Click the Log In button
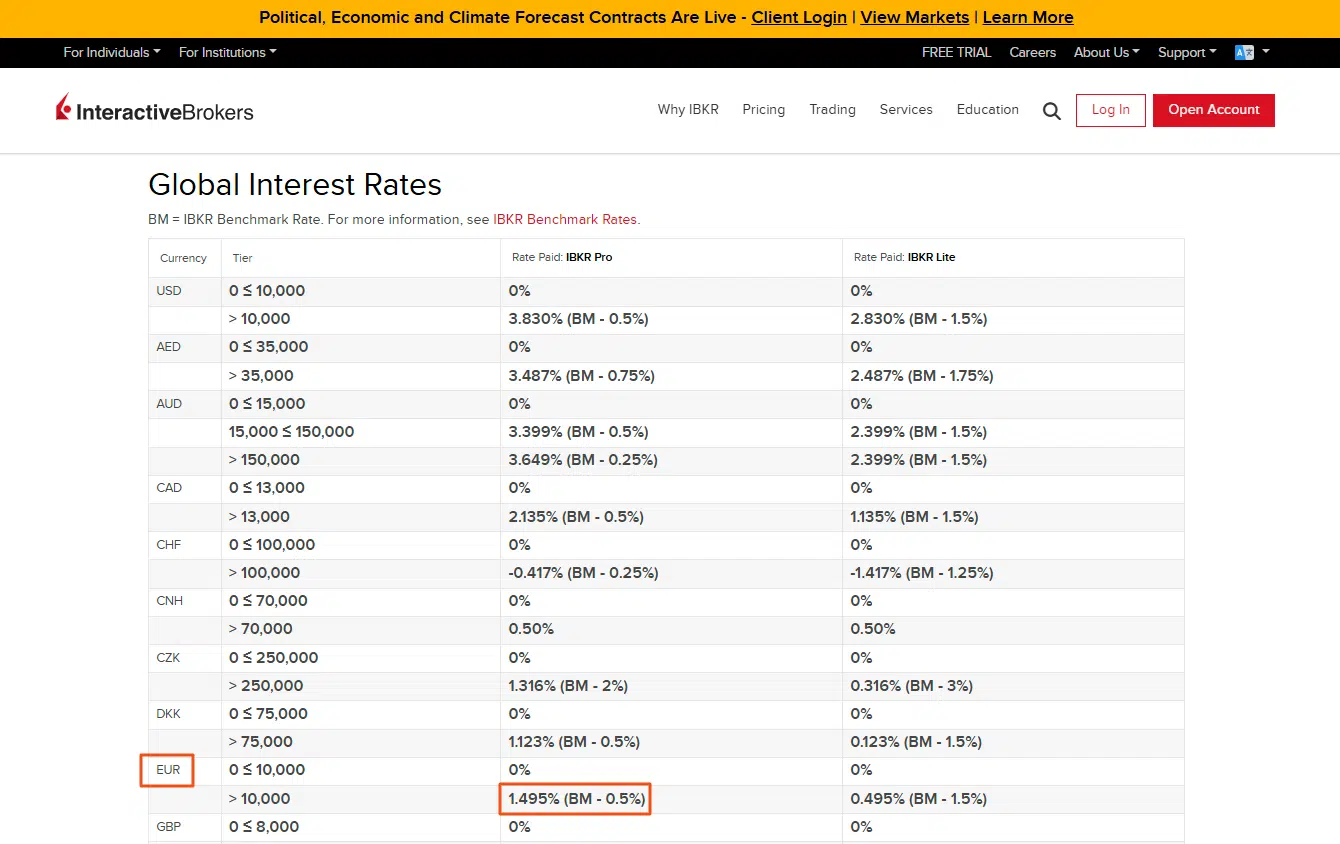 pos(1111,110)
